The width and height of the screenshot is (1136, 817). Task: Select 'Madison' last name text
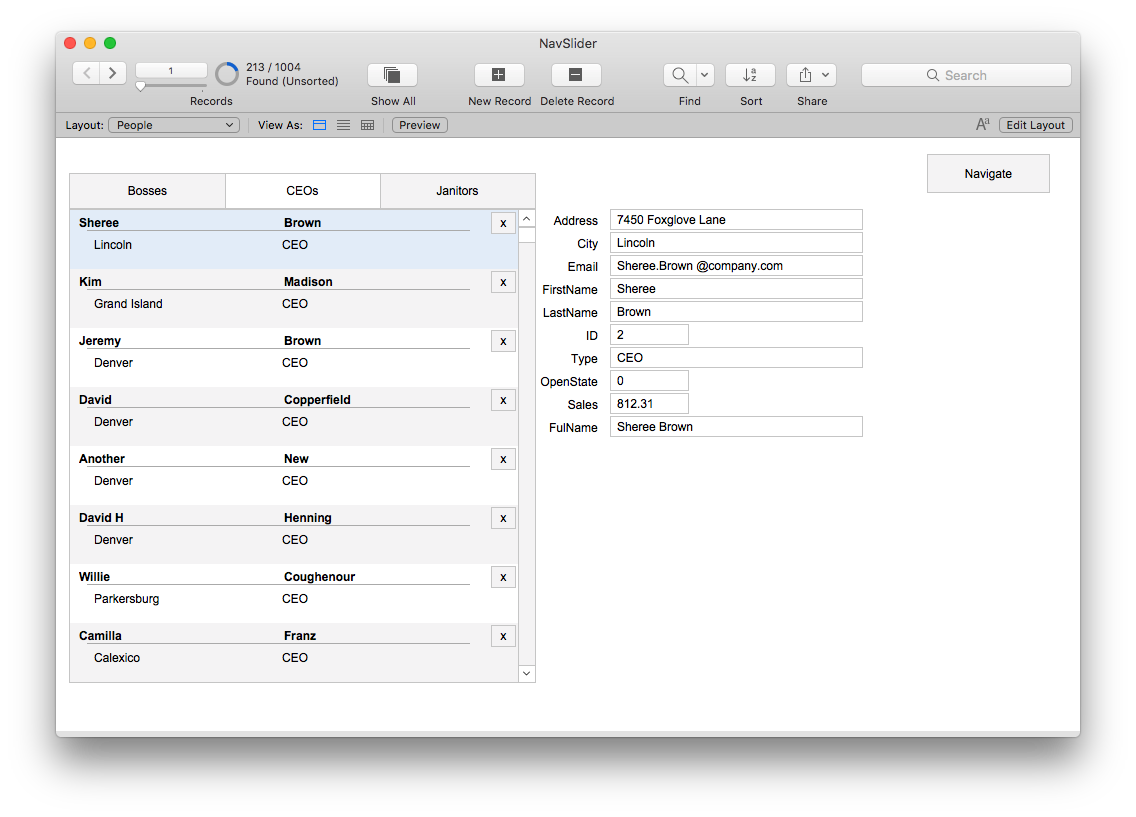[x=309, y=282]
